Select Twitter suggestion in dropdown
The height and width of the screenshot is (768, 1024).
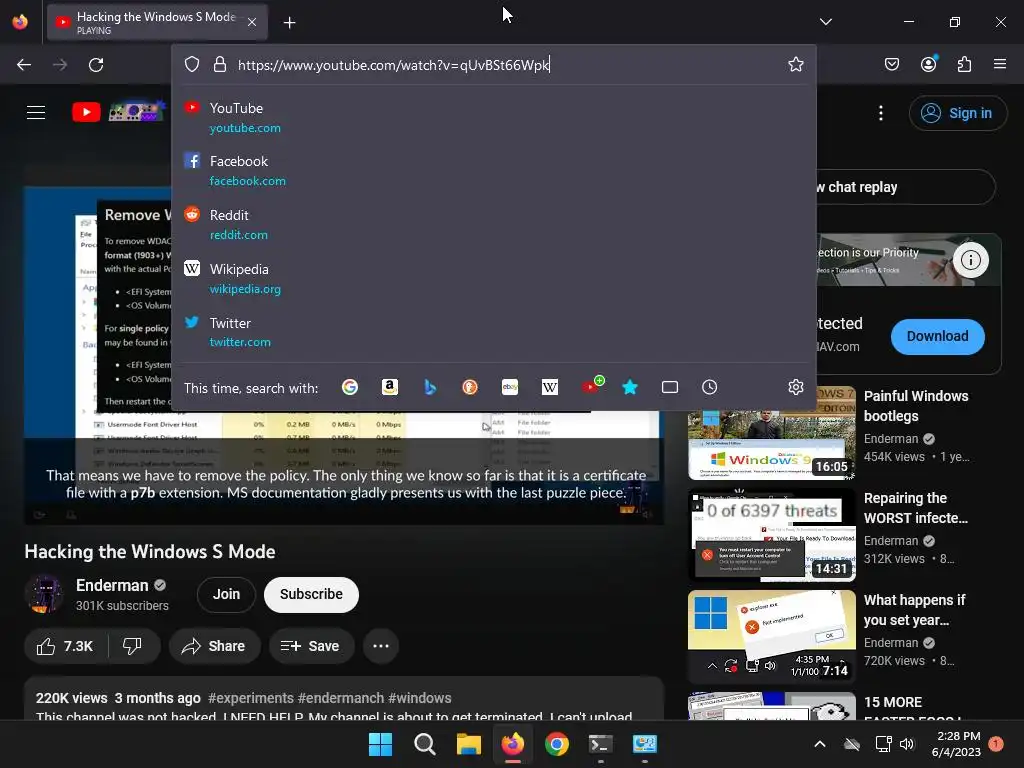[494, 332]
